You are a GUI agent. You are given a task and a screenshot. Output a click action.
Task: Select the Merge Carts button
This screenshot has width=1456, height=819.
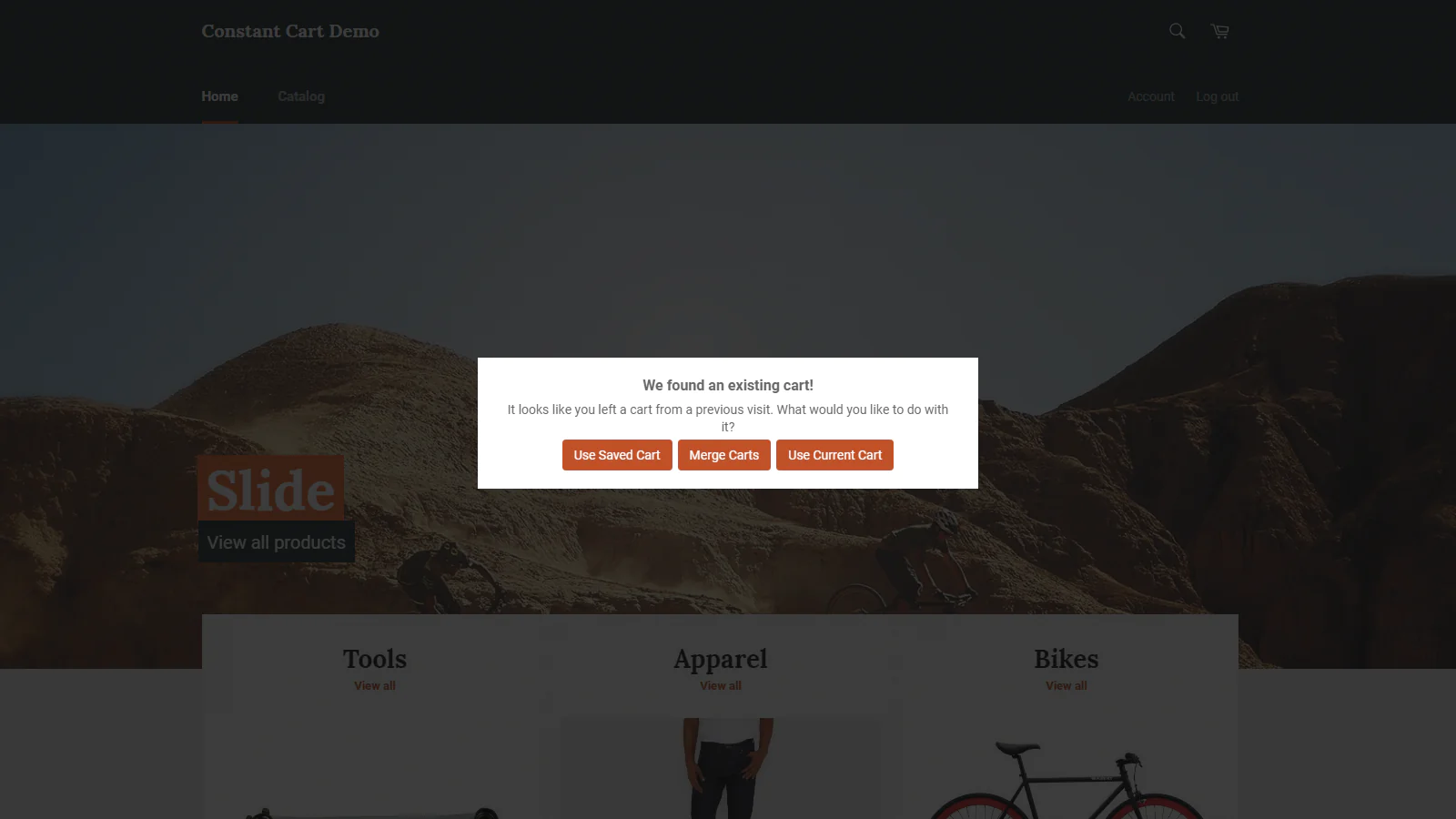point(724,455)
